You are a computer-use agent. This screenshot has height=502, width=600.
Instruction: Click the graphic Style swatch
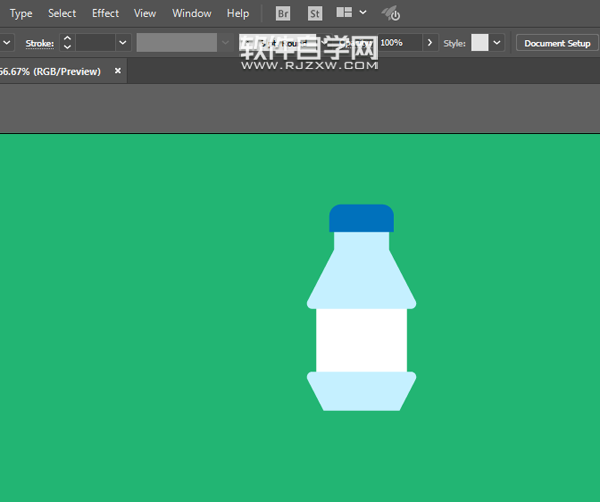point(480,43)
